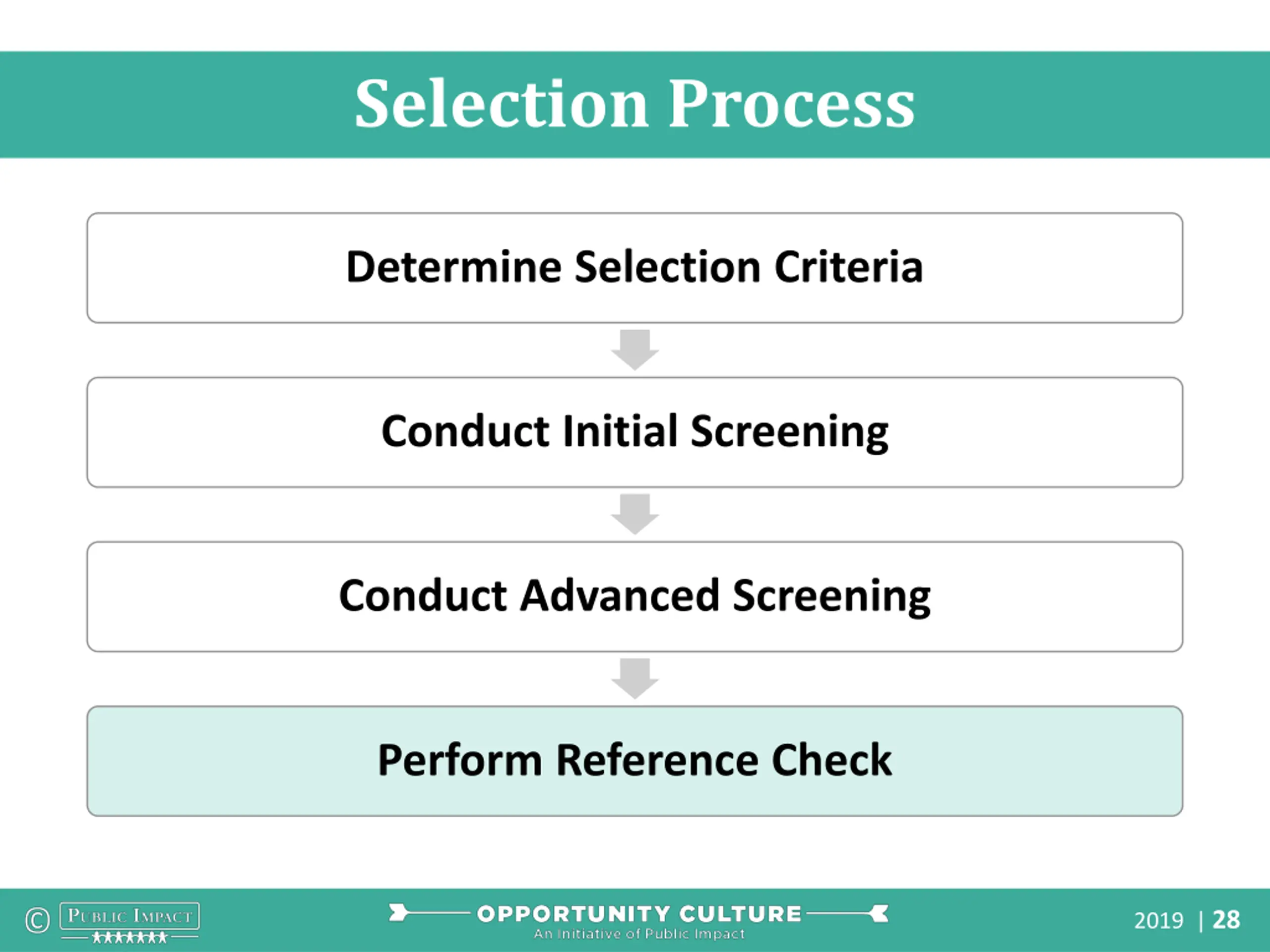Click the copyright symbol in the footer
The width and height of the screenshot is (1270, 952).
coord(37,920)
